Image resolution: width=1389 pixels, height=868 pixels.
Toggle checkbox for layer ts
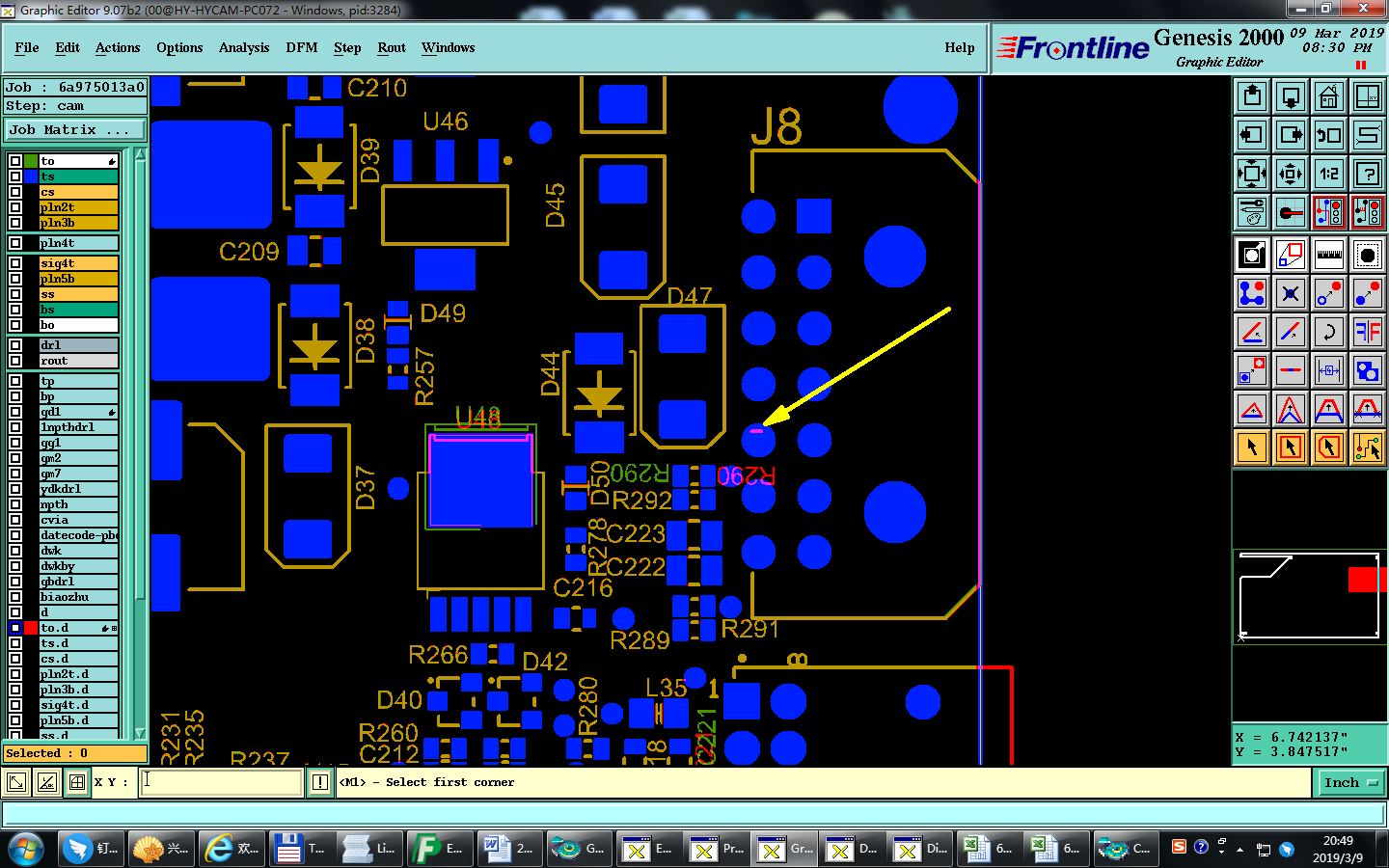(x=15, y=176)
